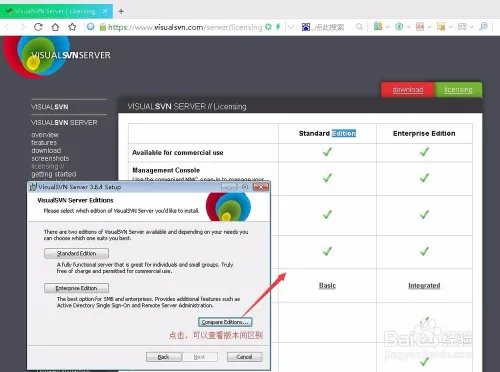Image resolution: width=500 pixels, height=372 pixels.
Task: Click the green padlock security icon
Action: tap(103, 27)
